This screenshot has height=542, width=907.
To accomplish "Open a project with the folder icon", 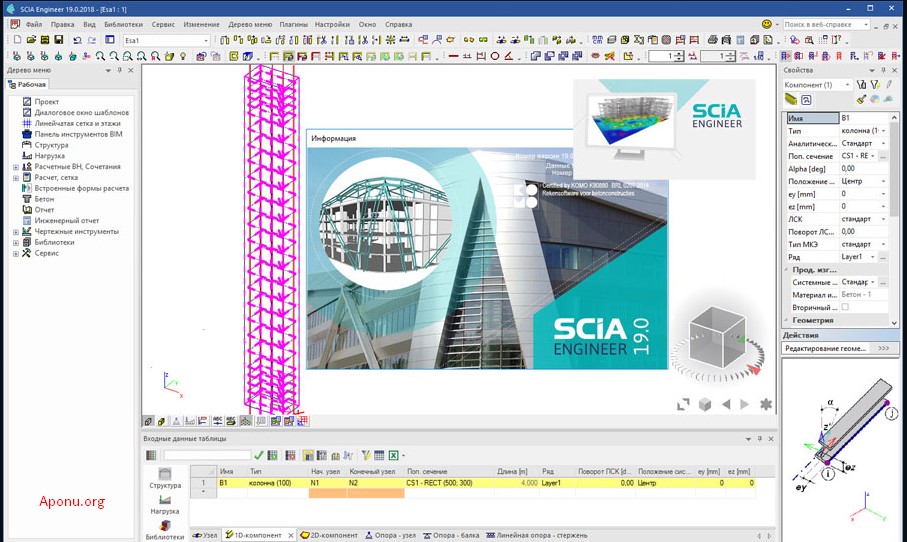I will (x=31, y=40).
